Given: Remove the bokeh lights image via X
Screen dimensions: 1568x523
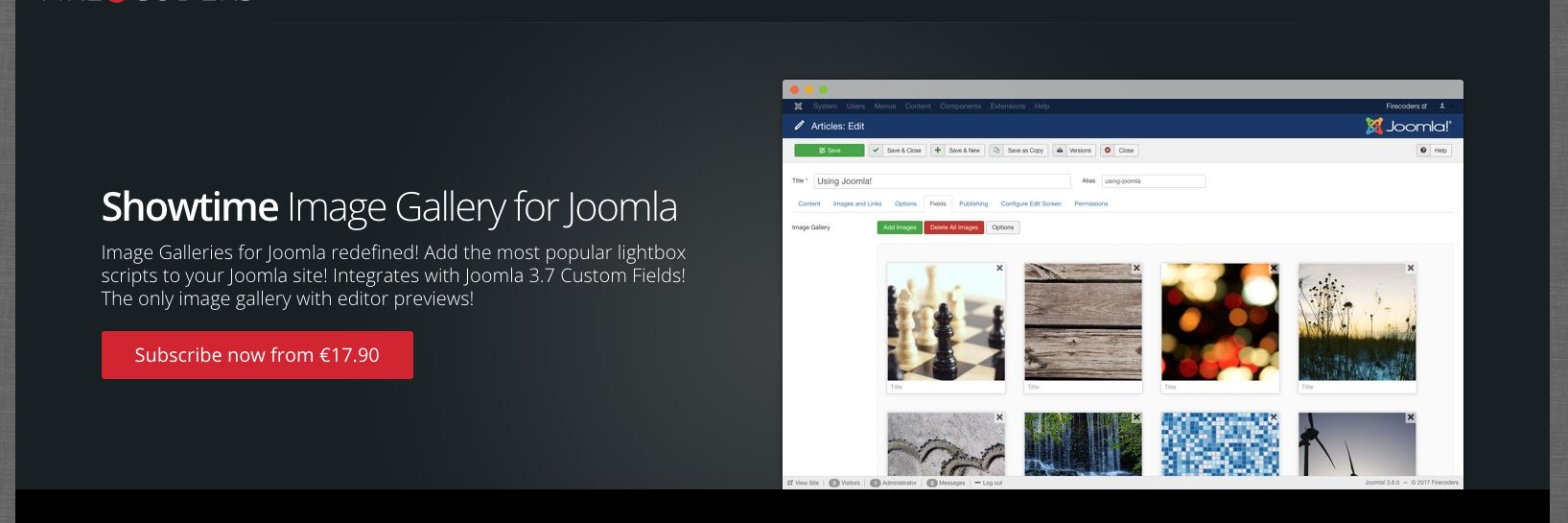Looking at the screenshot, I should point(1274,268).
